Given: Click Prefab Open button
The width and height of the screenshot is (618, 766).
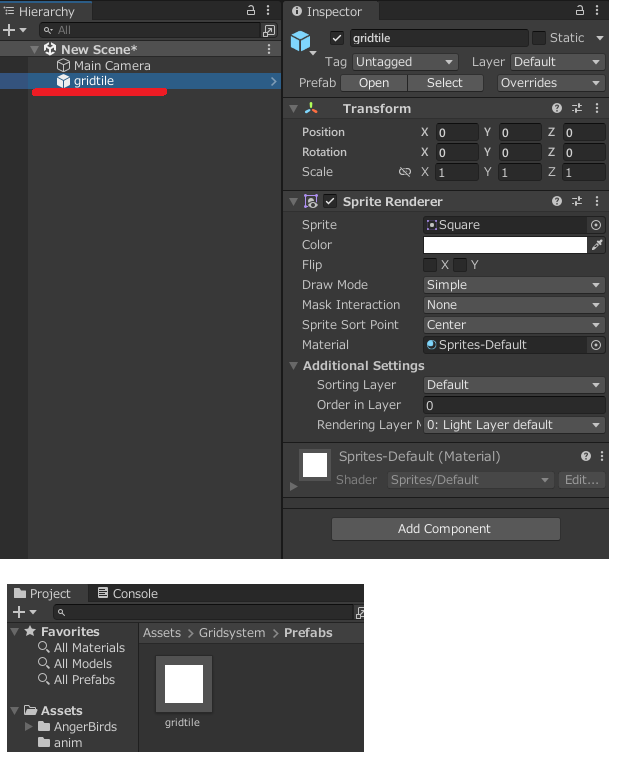Looking at the screenshot, I should coord(374,83).
